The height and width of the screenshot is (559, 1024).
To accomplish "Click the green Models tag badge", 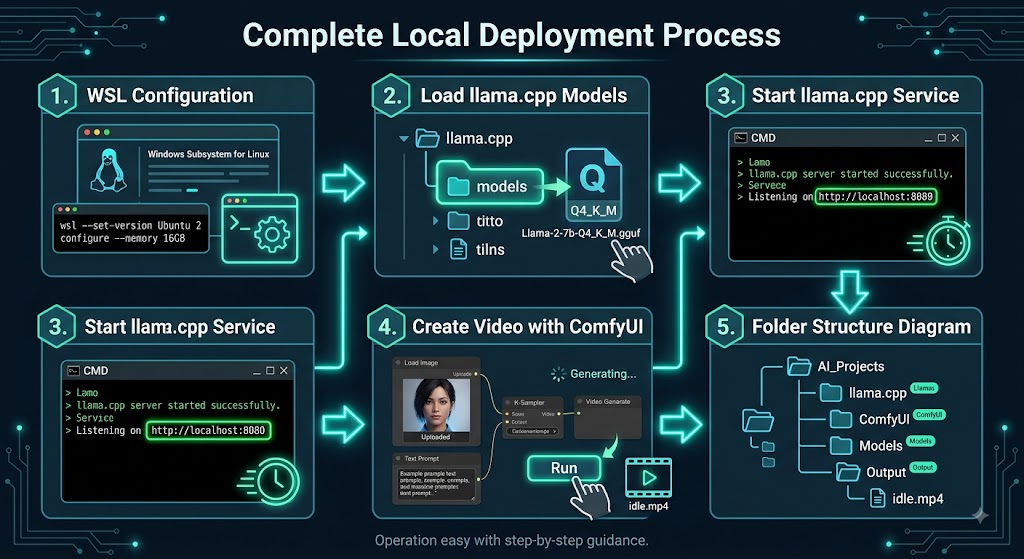I will pos(920,441).
